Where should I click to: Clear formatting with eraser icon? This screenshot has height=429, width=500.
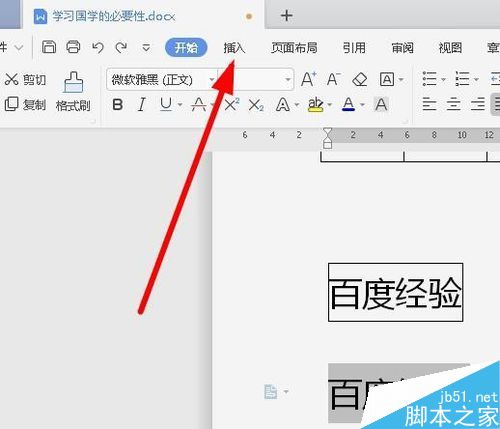pos(360,80)
